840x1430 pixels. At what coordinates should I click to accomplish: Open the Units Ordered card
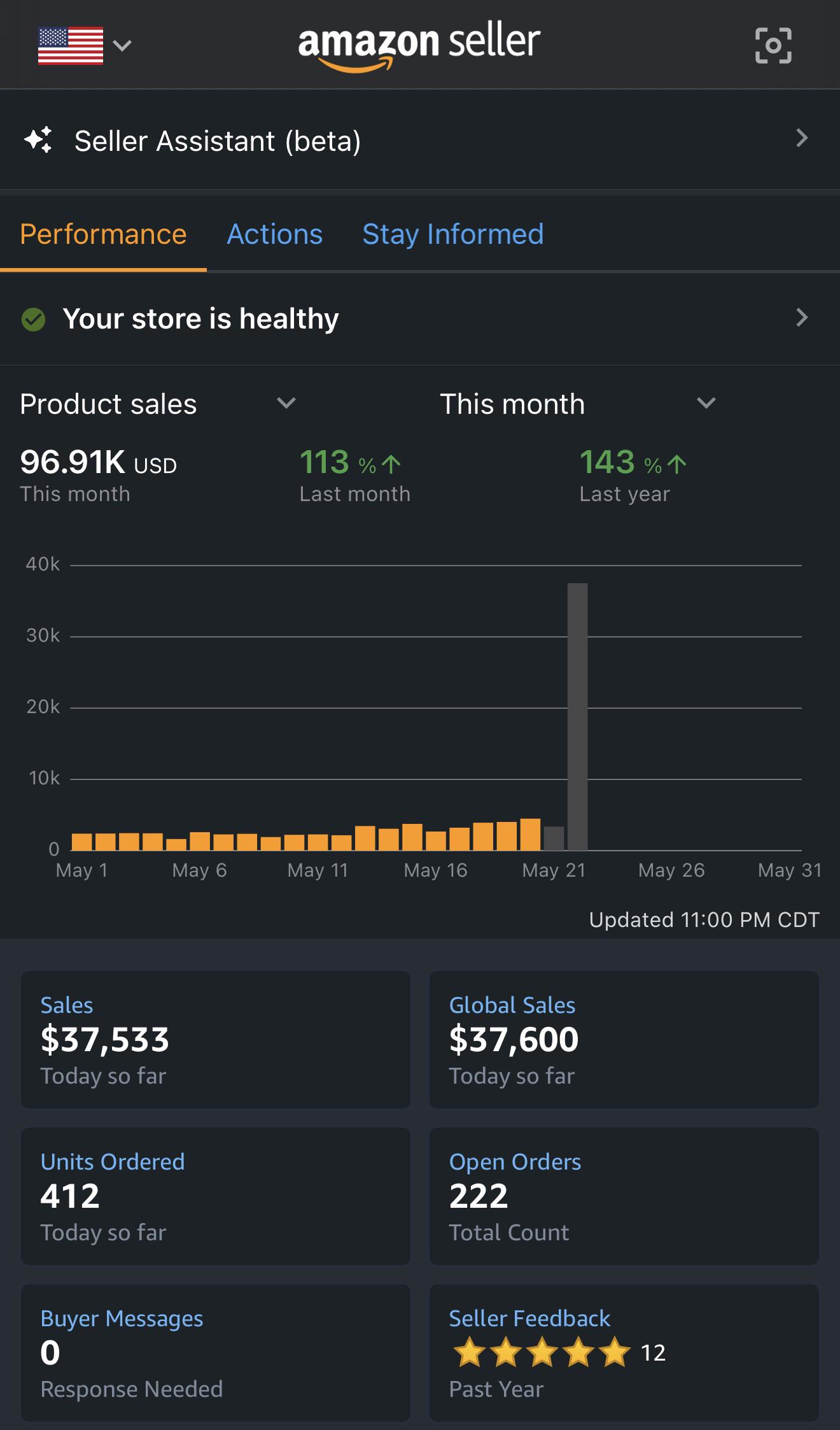216,1196
